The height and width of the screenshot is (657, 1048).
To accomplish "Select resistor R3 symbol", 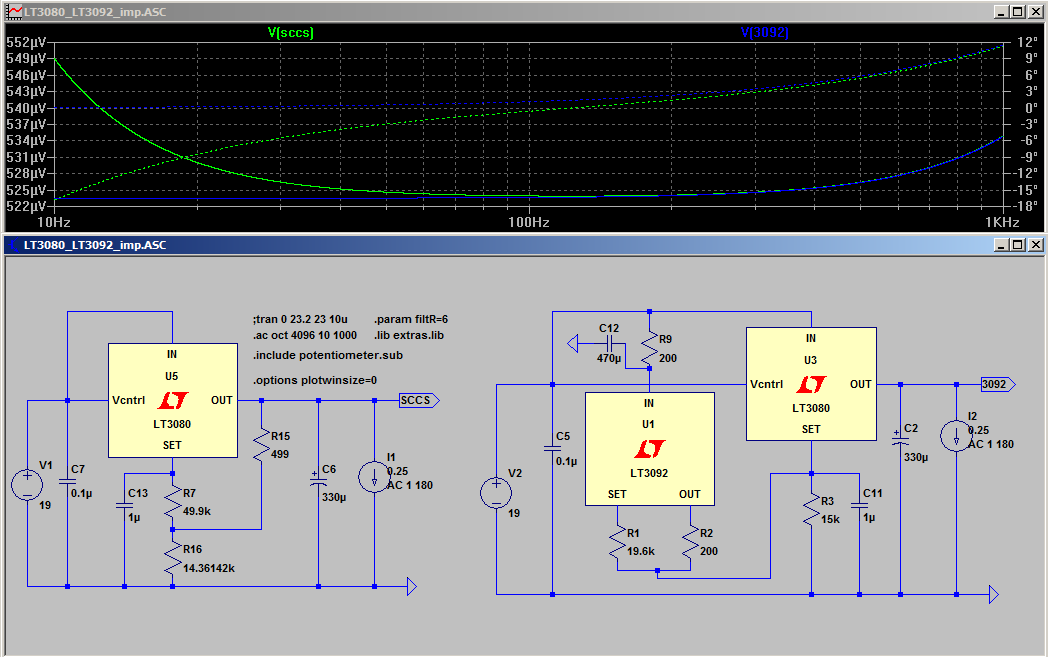I will (x=811, y=510).
